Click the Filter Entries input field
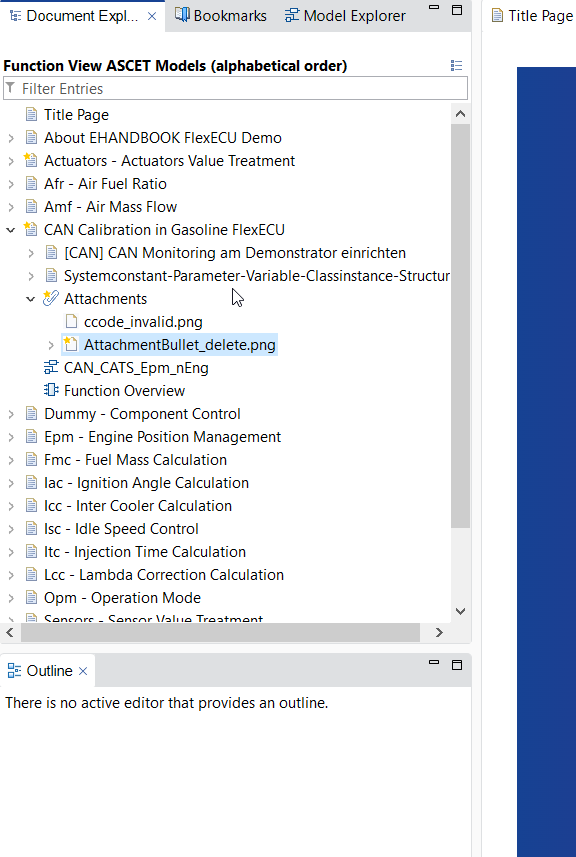This screenshot has height=857, width=576. click(x=236, y=89)
